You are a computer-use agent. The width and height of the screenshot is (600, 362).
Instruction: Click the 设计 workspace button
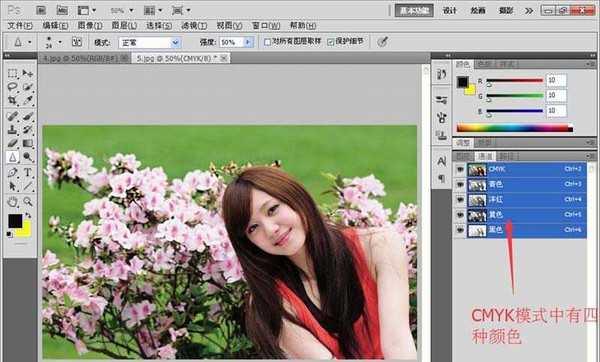[x=450, y=11]
